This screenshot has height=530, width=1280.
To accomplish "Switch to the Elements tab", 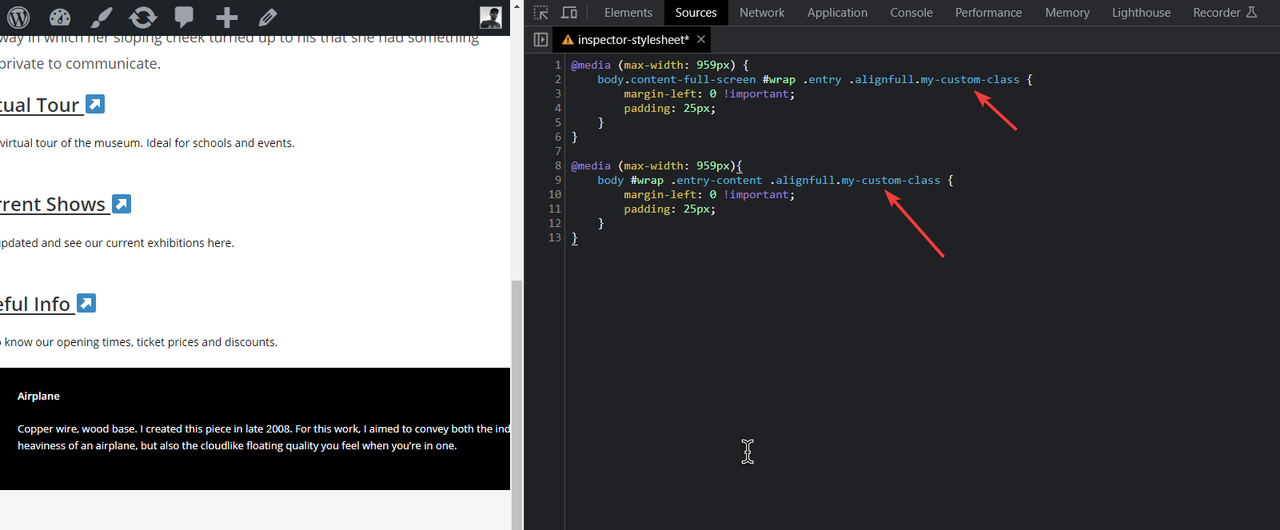I will tap(628, 13).
